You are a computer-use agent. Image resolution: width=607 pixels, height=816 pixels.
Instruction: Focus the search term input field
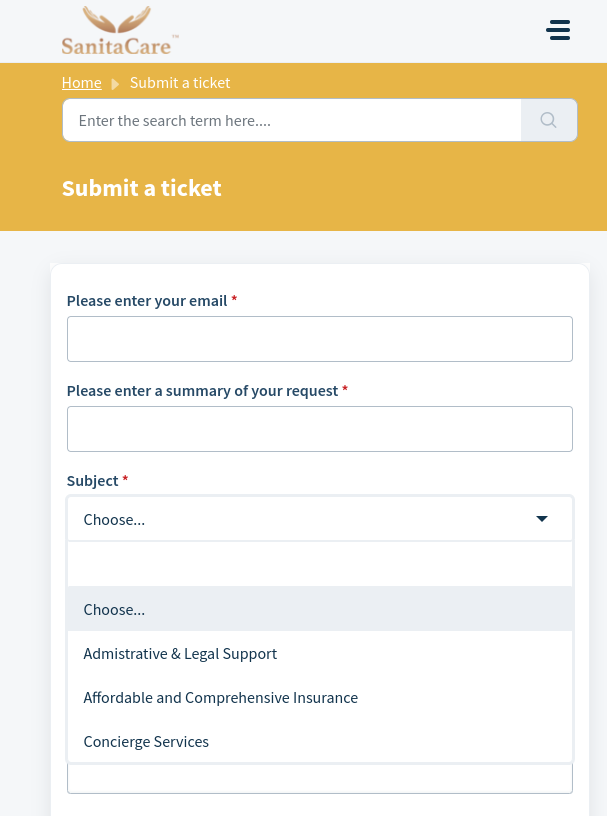click(292, 120)
